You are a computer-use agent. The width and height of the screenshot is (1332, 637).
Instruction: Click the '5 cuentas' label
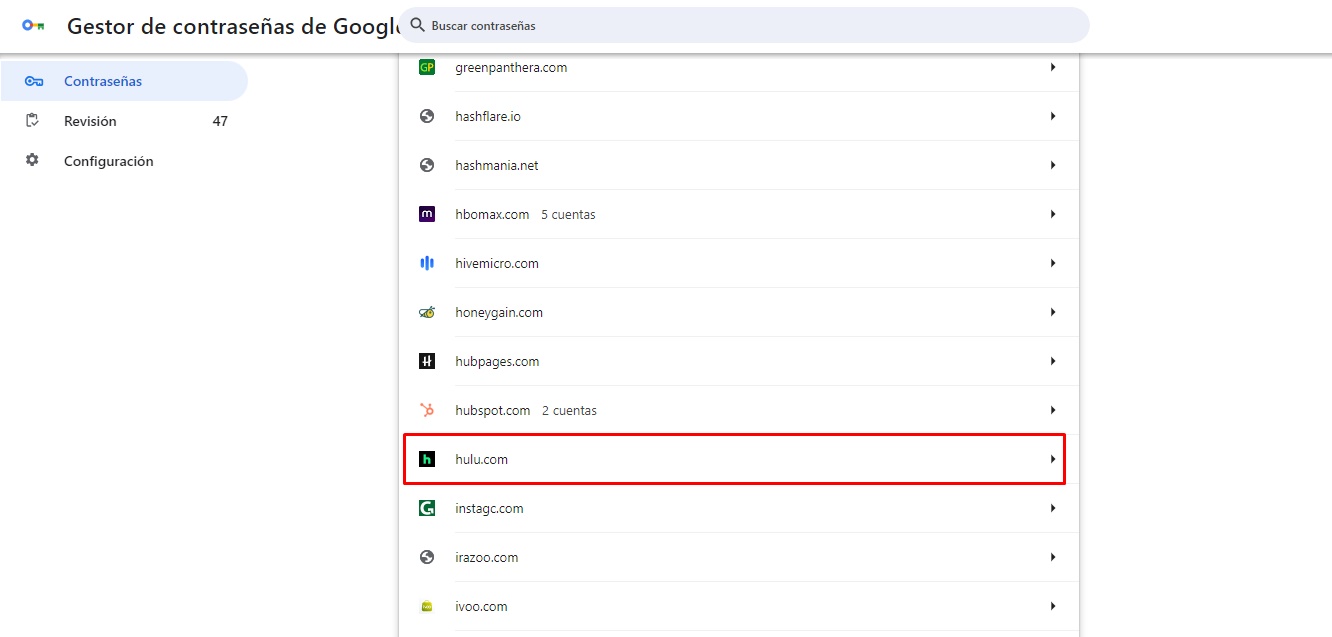click(568, 214)
